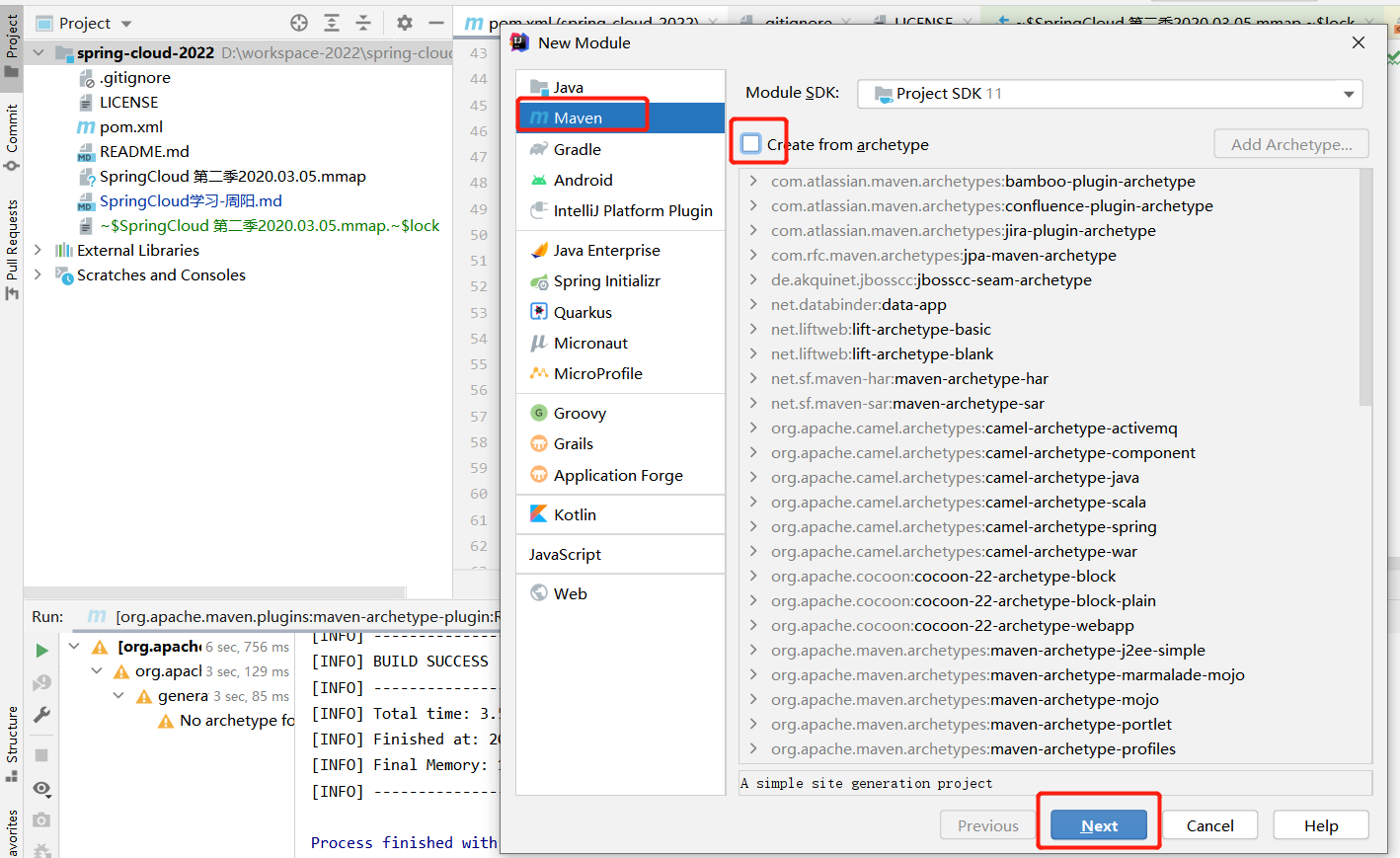This screenshot has width=1400, height=858.
Task: Open Project panel settings gear
Action: (x=405, y=23)
